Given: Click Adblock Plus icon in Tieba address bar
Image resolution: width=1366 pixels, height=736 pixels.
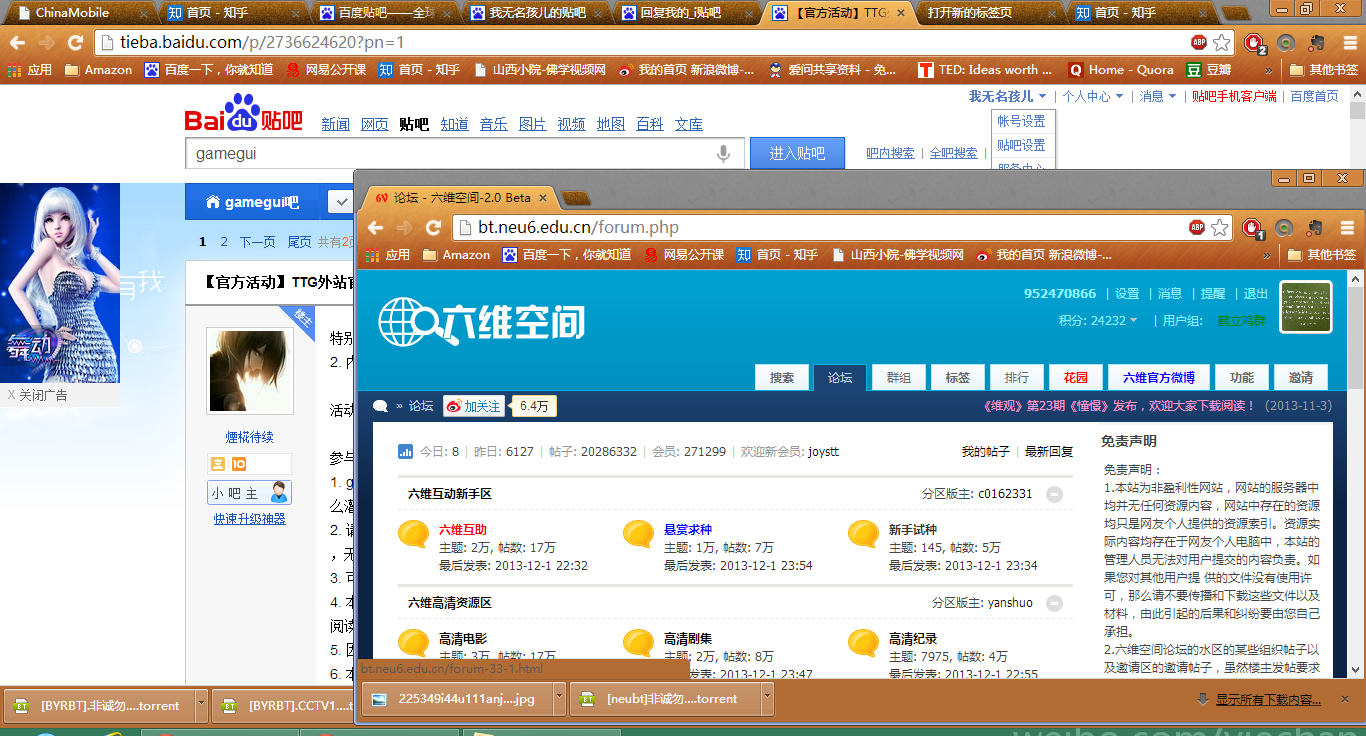Looking at the screenshot, I should [x=1198, y=43].
